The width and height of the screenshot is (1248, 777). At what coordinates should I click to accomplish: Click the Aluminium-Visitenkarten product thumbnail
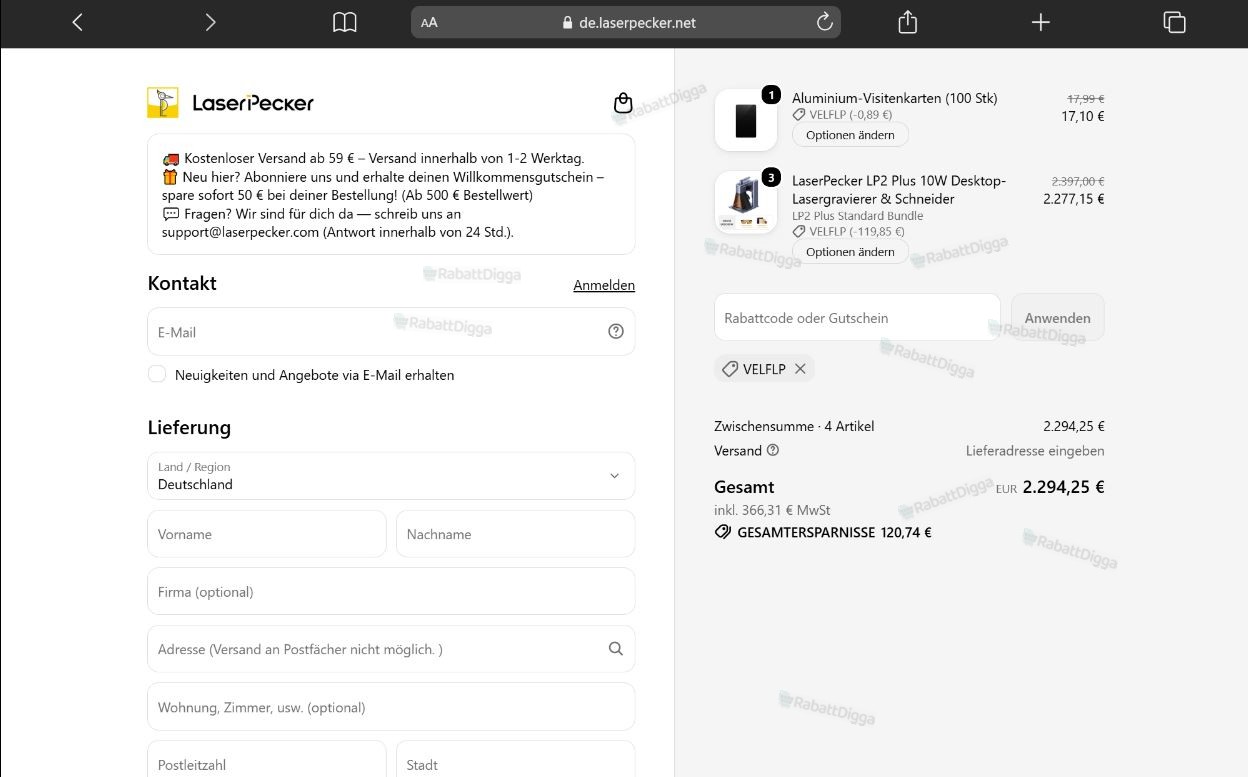tap(746, 120)
